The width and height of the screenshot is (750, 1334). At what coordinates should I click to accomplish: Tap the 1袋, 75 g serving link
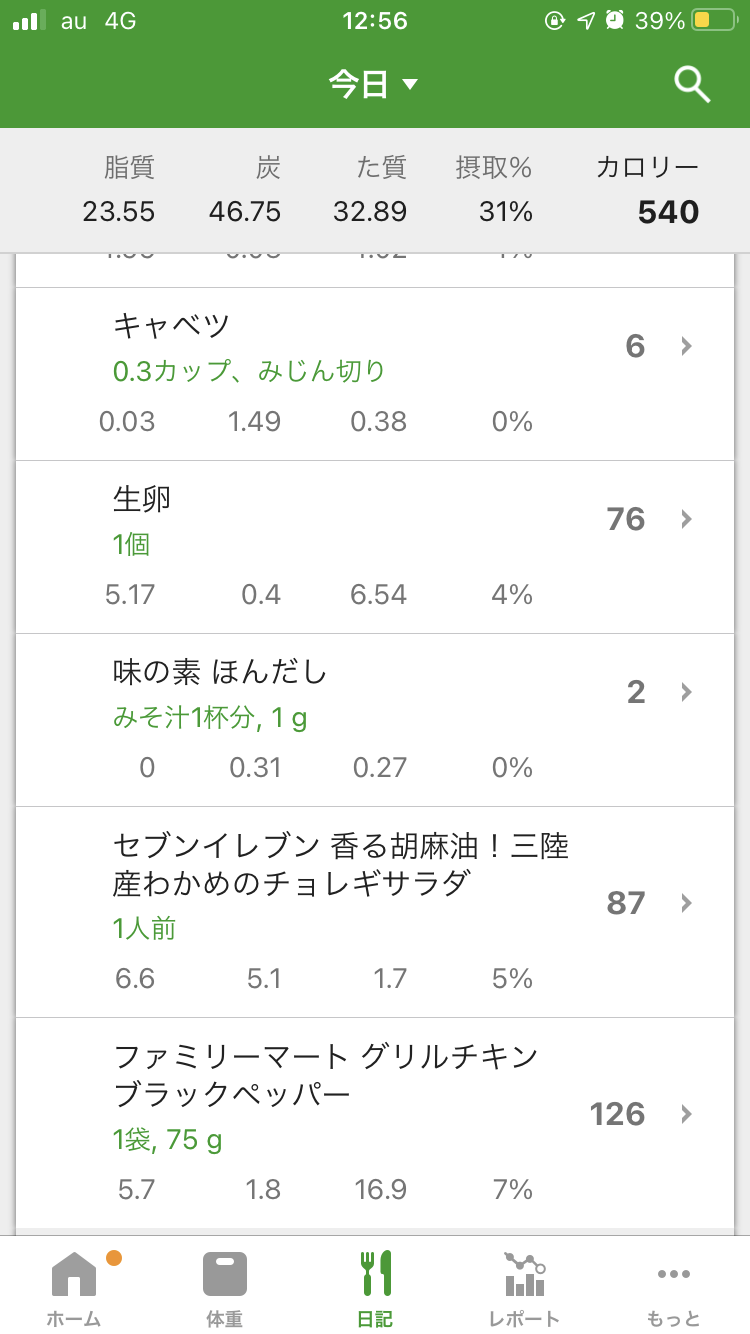point(168,1140)
